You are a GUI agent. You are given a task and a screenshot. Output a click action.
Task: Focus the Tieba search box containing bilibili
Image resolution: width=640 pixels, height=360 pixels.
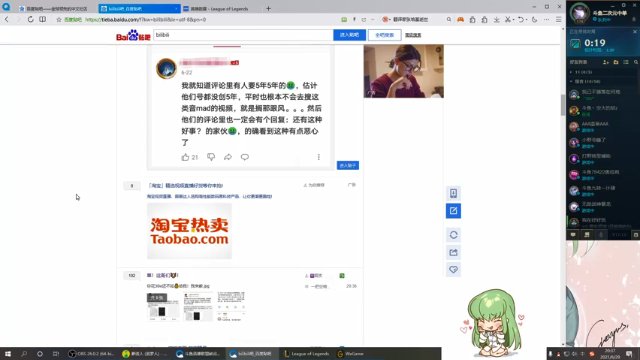[243, 35]
